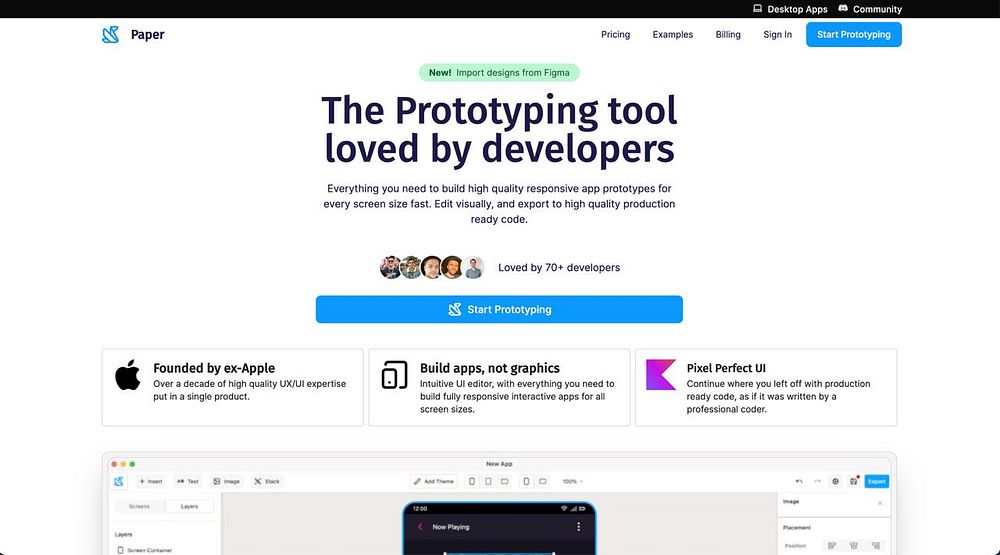Switch to the Layers tab in preview

tap(189, 507)
